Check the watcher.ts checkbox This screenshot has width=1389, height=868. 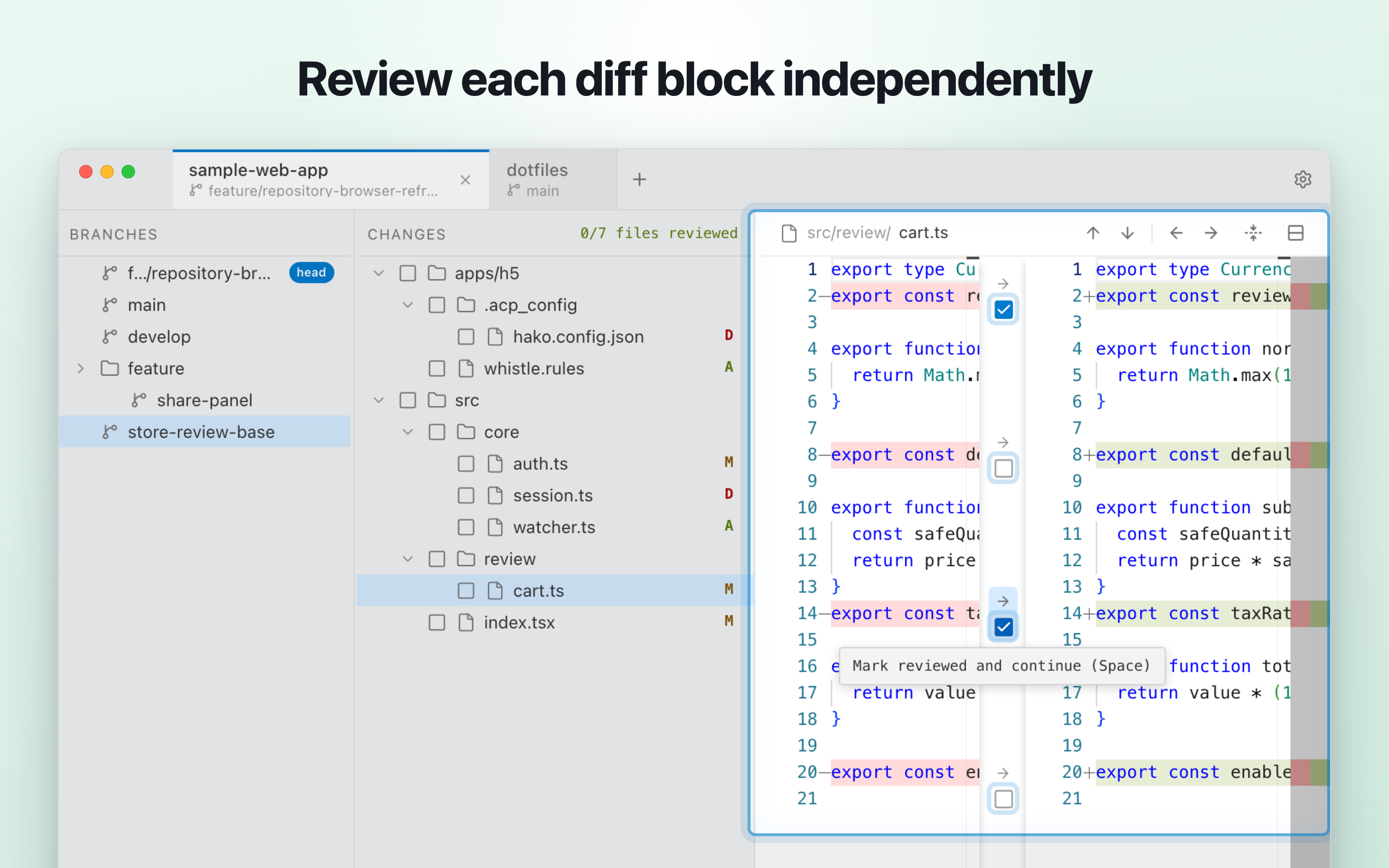(466, 527)
